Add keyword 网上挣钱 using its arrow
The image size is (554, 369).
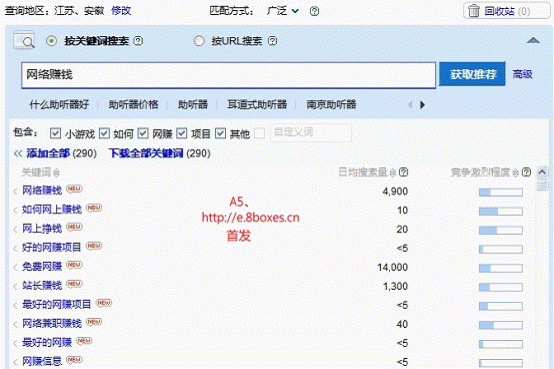[x=15, y=230]
